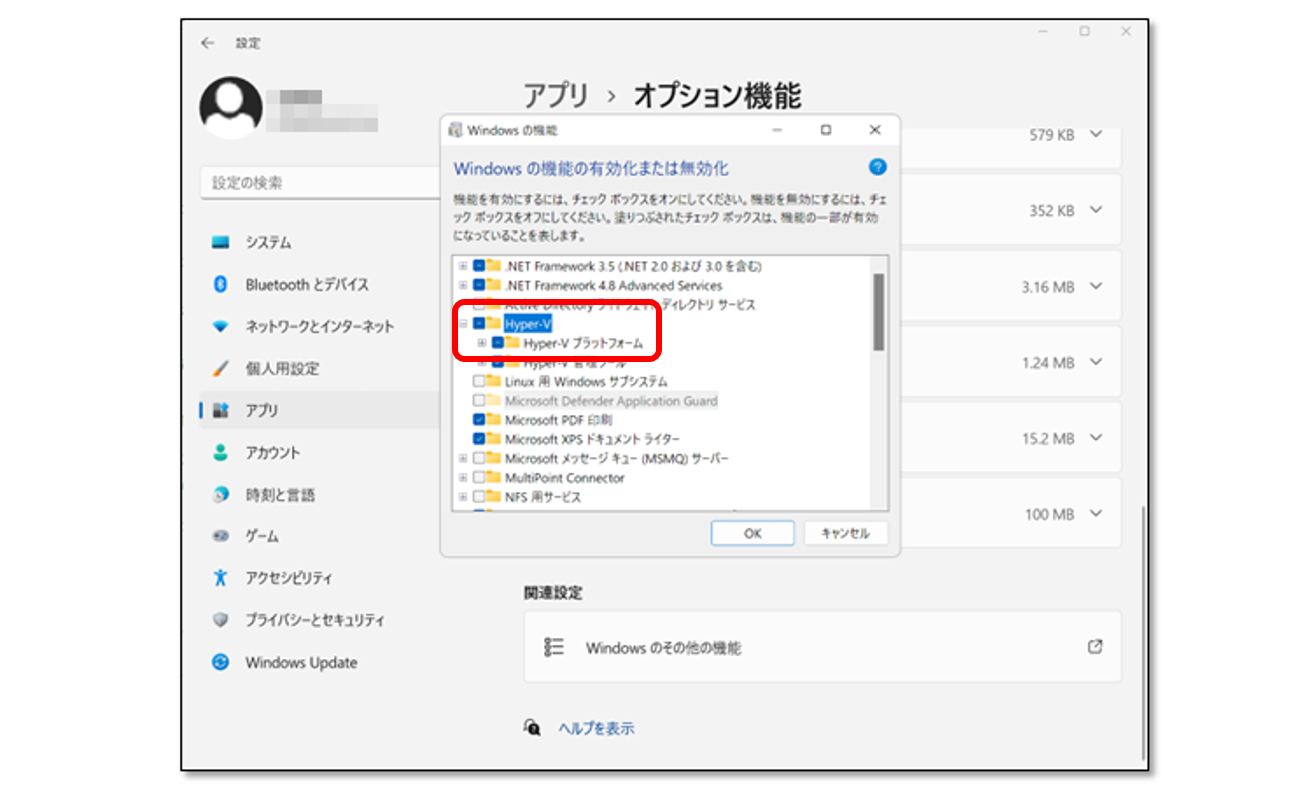This screenshot has width=1310, height=789.
Task: Click the アクセシビリティ figure icon
Action: [221, 578]
